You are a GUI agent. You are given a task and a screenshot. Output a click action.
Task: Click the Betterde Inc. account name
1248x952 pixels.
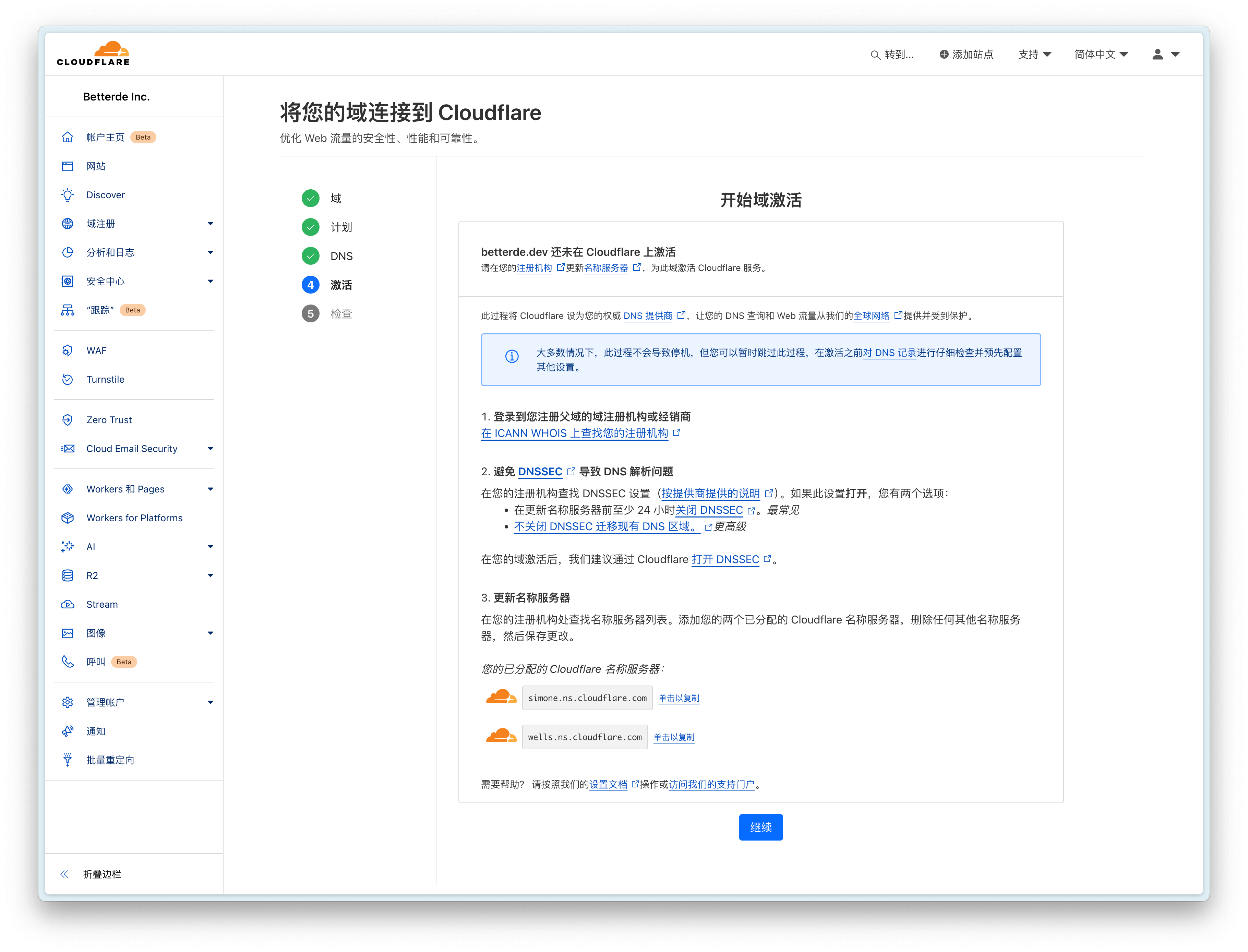116,97
